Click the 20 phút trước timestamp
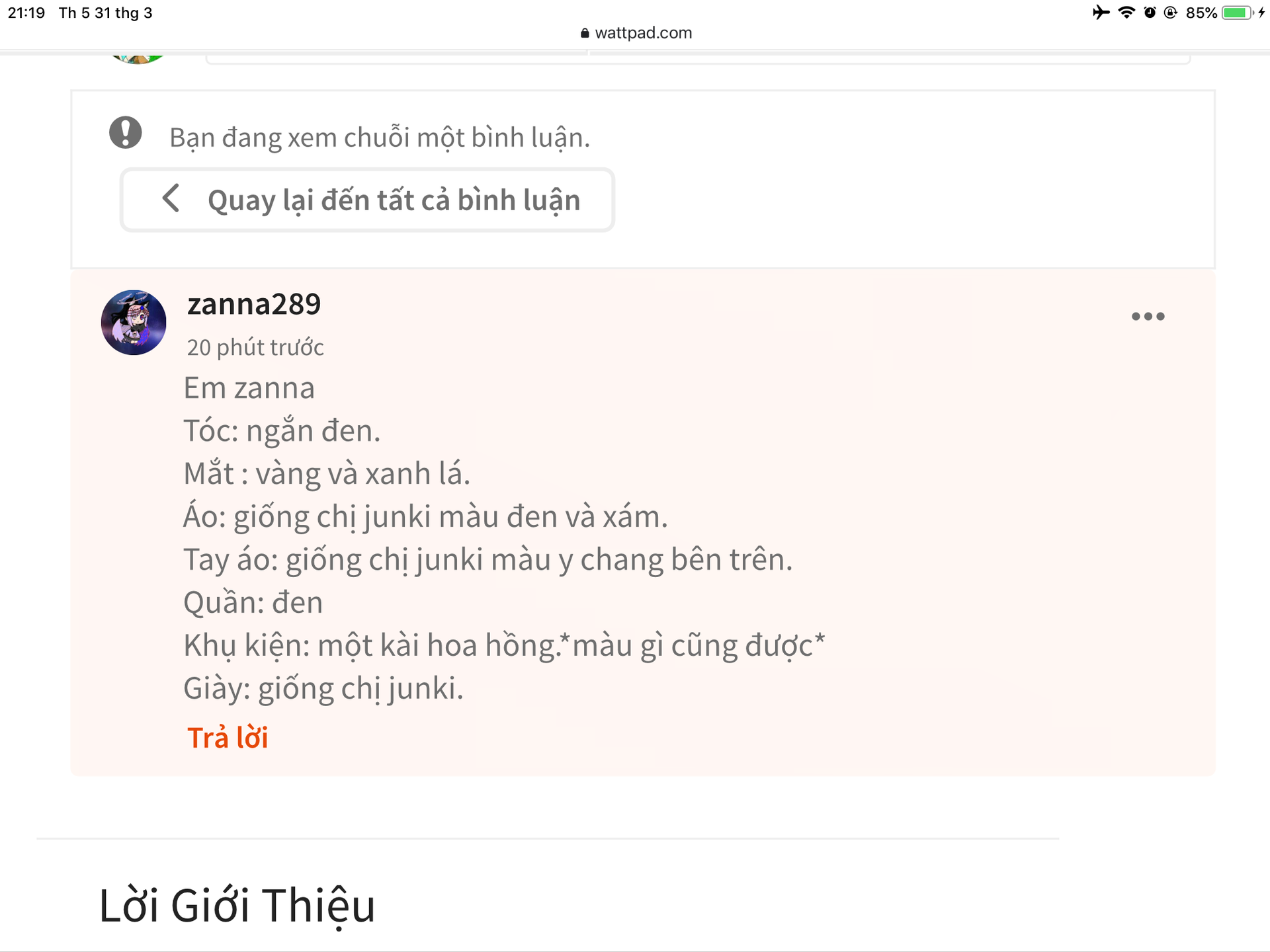Screen dimensions: 1270x952 [x=255, y=348]
